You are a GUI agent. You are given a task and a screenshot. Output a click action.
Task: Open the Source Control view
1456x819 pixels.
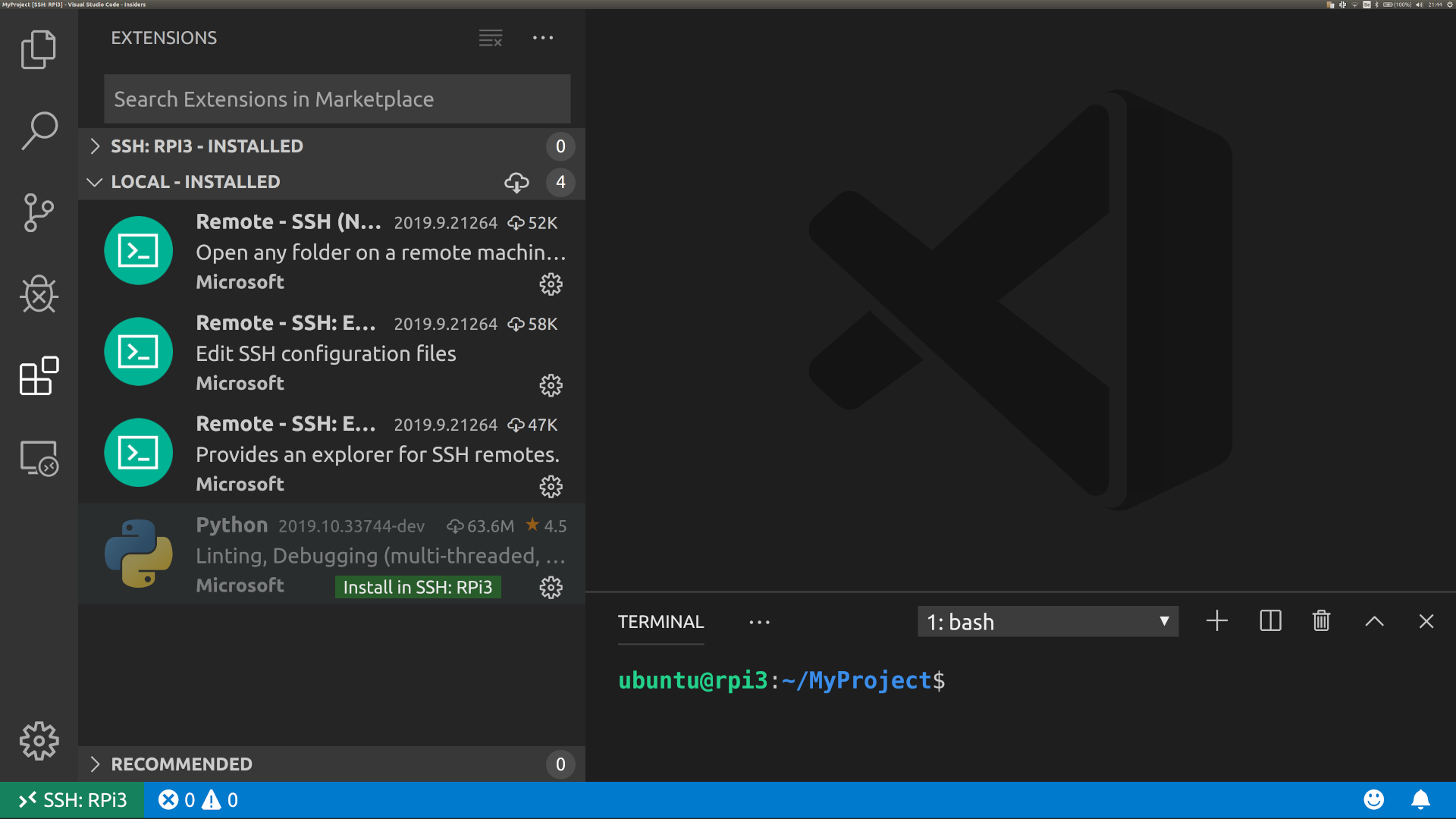[39, 212]
